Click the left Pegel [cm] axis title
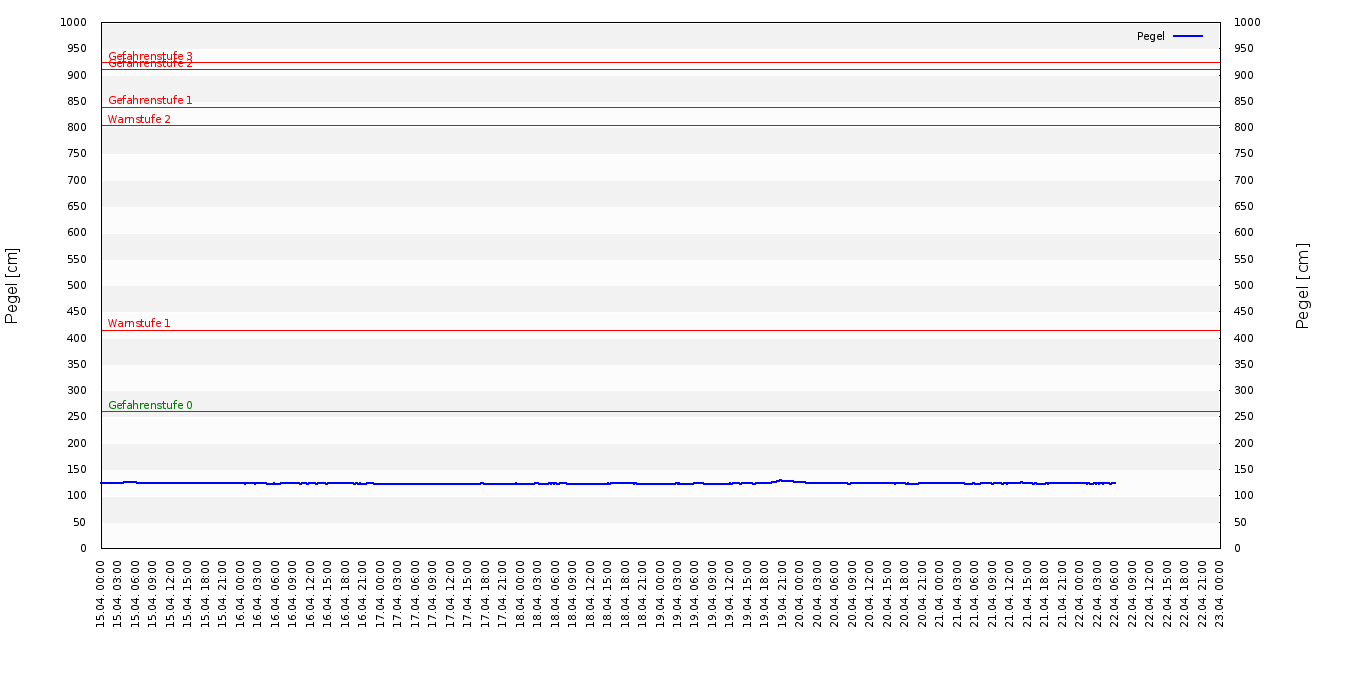The image size is (1350, 700). [x=12, y=285]
